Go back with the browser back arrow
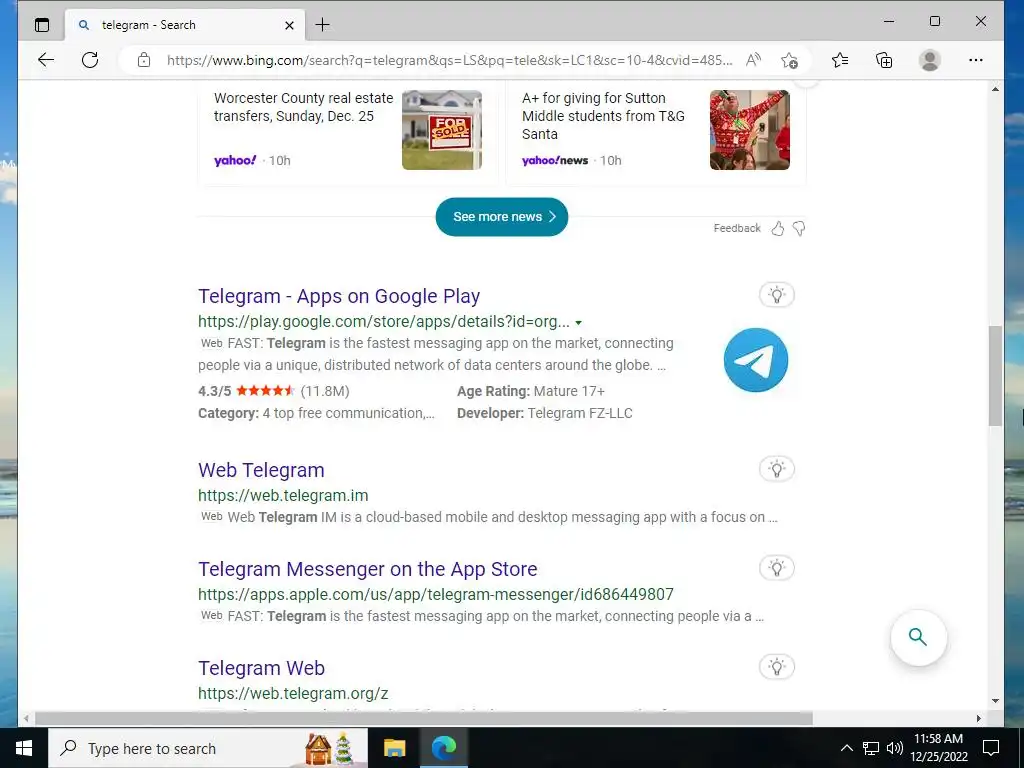 [46, 60]
